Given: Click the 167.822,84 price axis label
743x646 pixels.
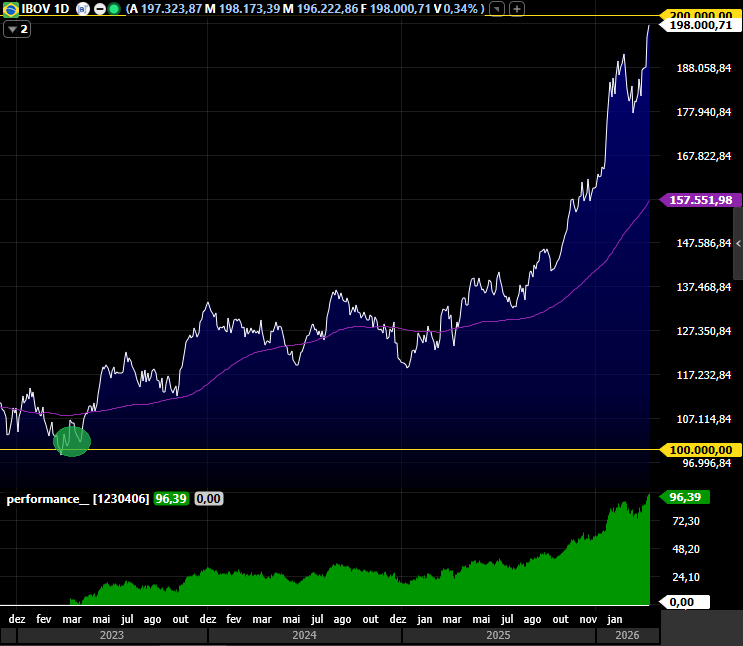Looking at the screenshot, I should [x=704, y=156].
